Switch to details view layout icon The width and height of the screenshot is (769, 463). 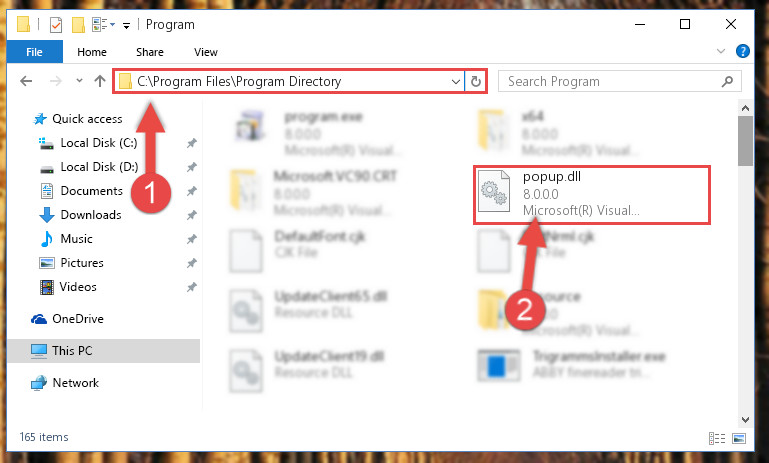click(x=717, y=438)
